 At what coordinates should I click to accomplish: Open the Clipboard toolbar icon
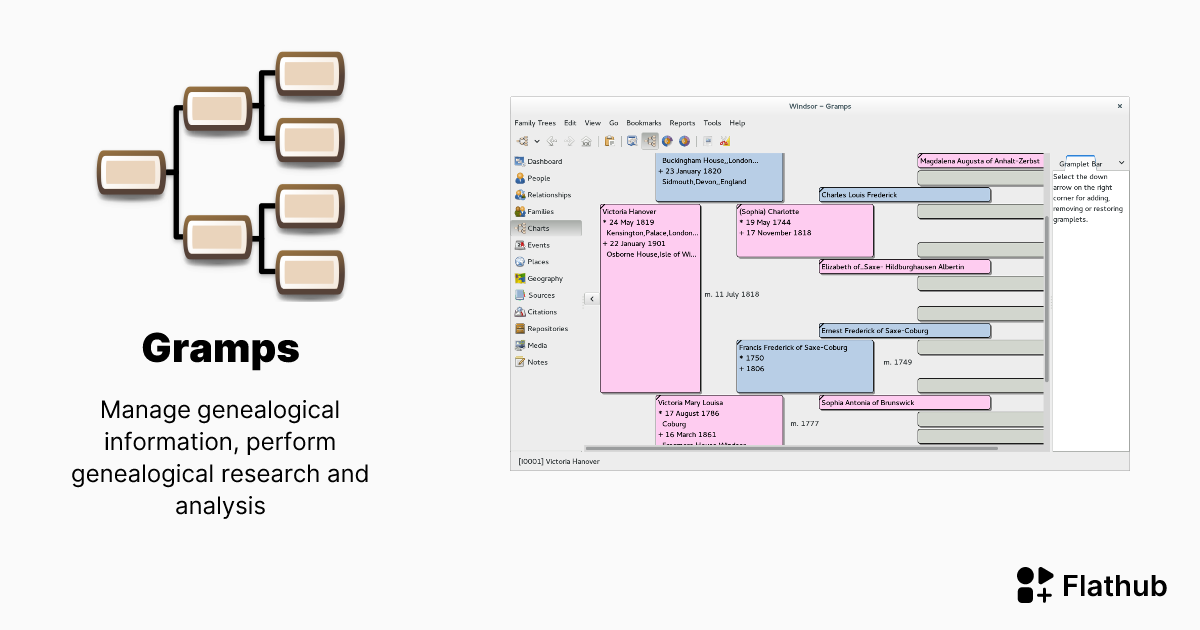tap(609, 141)
